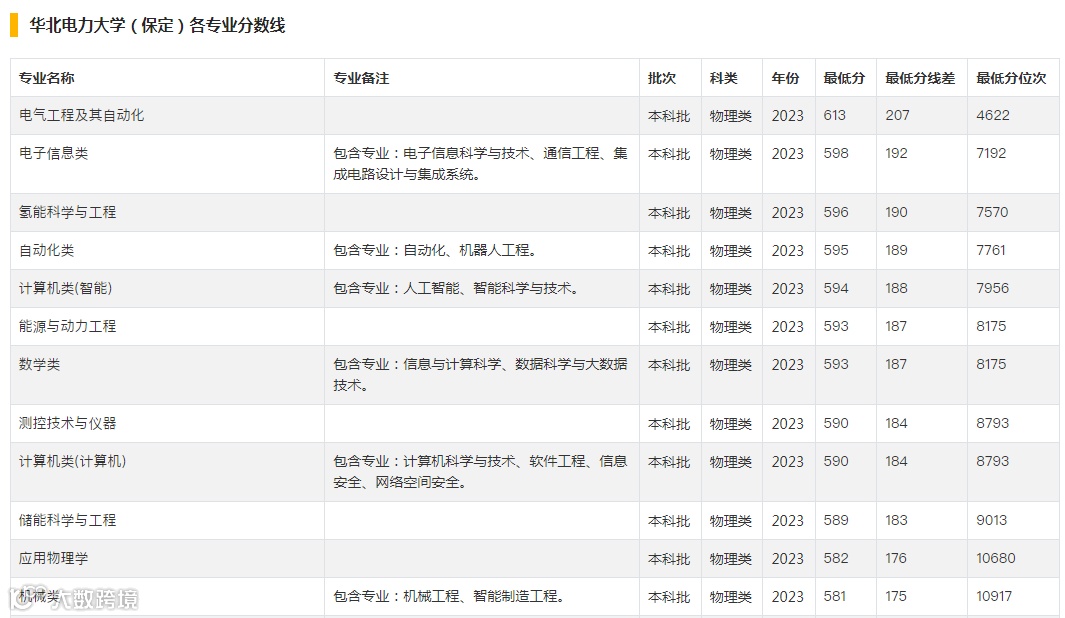The image size is (1065, 618).
Task: Click the score difference 189
Action: tap(897, 251)
